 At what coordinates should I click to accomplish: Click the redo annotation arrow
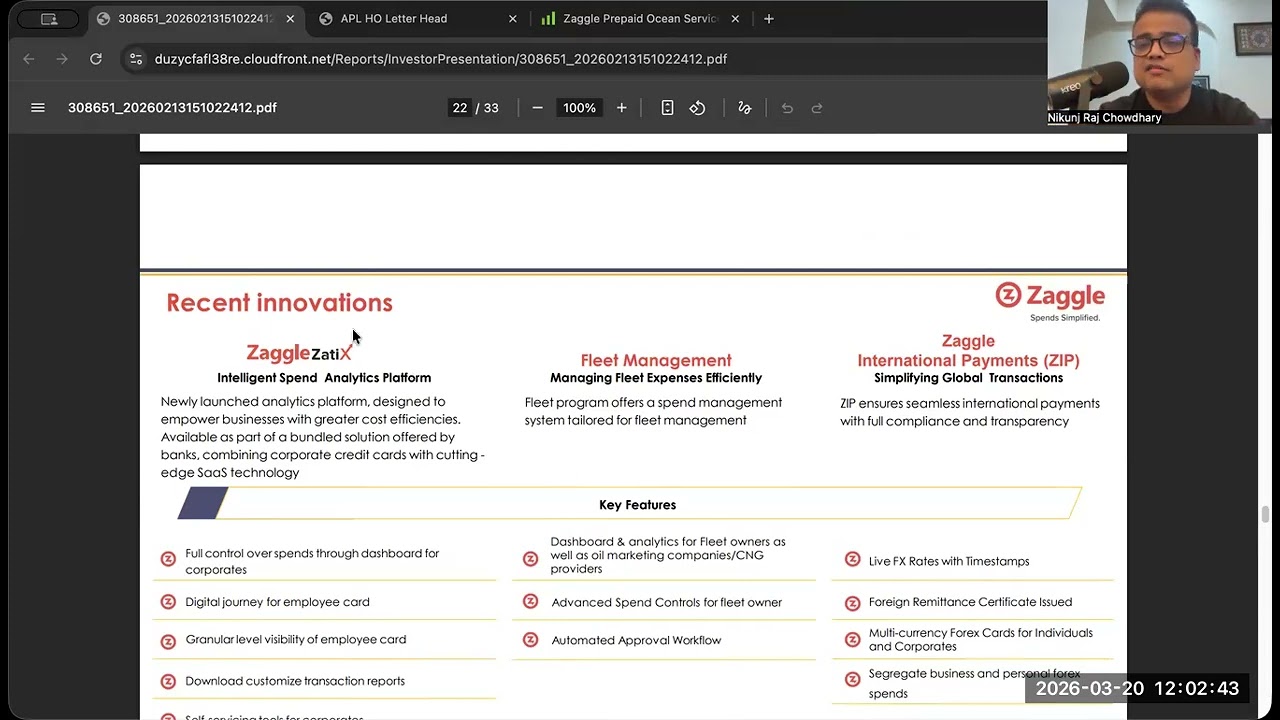point(817,108)
